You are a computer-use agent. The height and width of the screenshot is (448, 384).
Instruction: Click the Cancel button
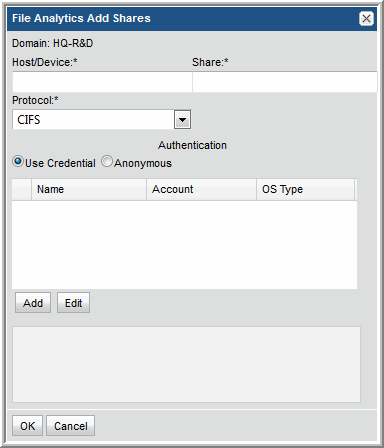(70, 426)
